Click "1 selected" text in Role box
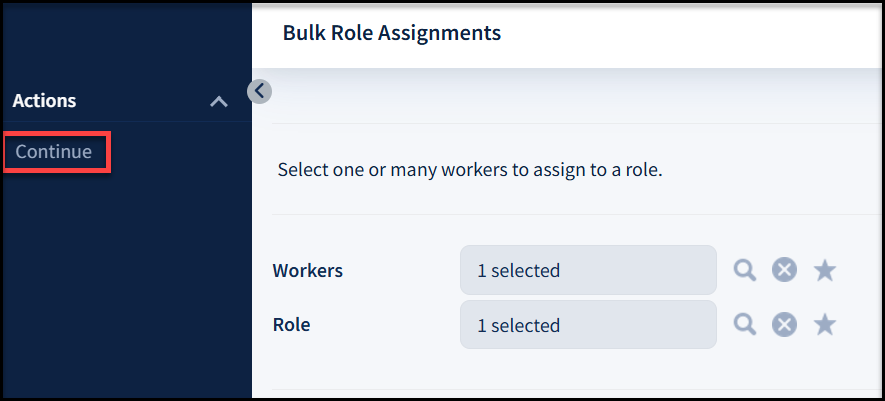The height and width of the screenshot is (401, 885). (x=518, y=325)
